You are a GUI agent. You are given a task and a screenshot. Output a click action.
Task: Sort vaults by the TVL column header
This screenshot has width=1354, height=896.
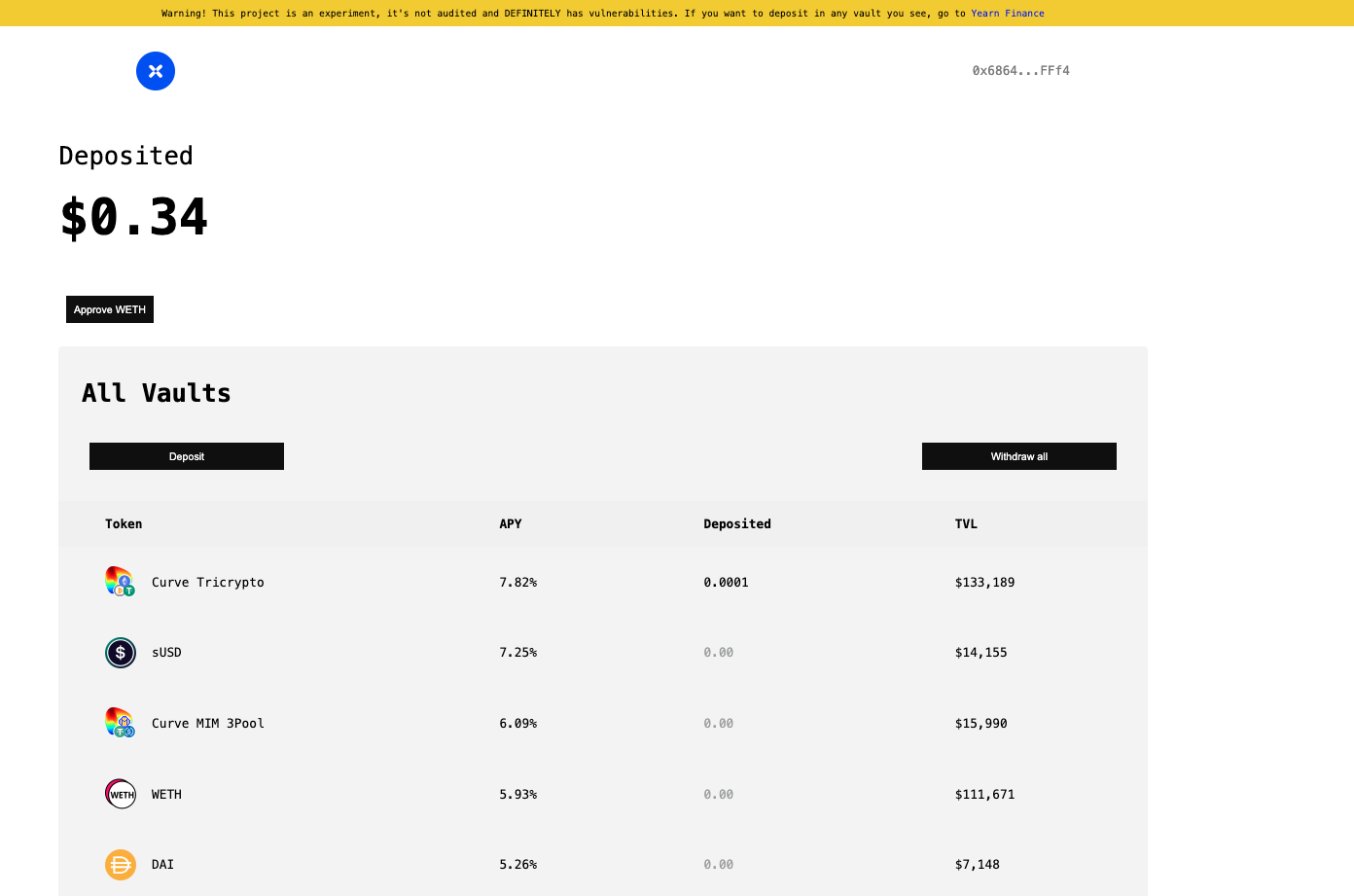click(966, 523)
